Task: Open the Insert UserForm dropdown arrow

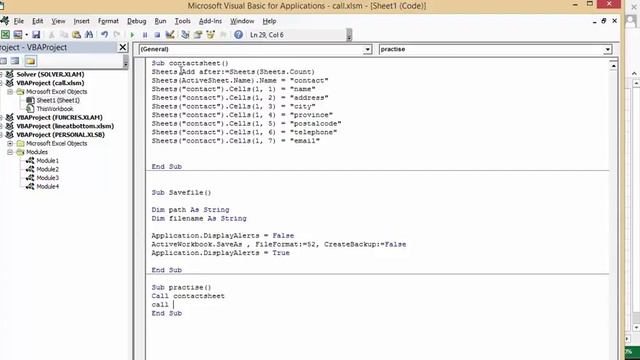Action: [x=26, y=35]
